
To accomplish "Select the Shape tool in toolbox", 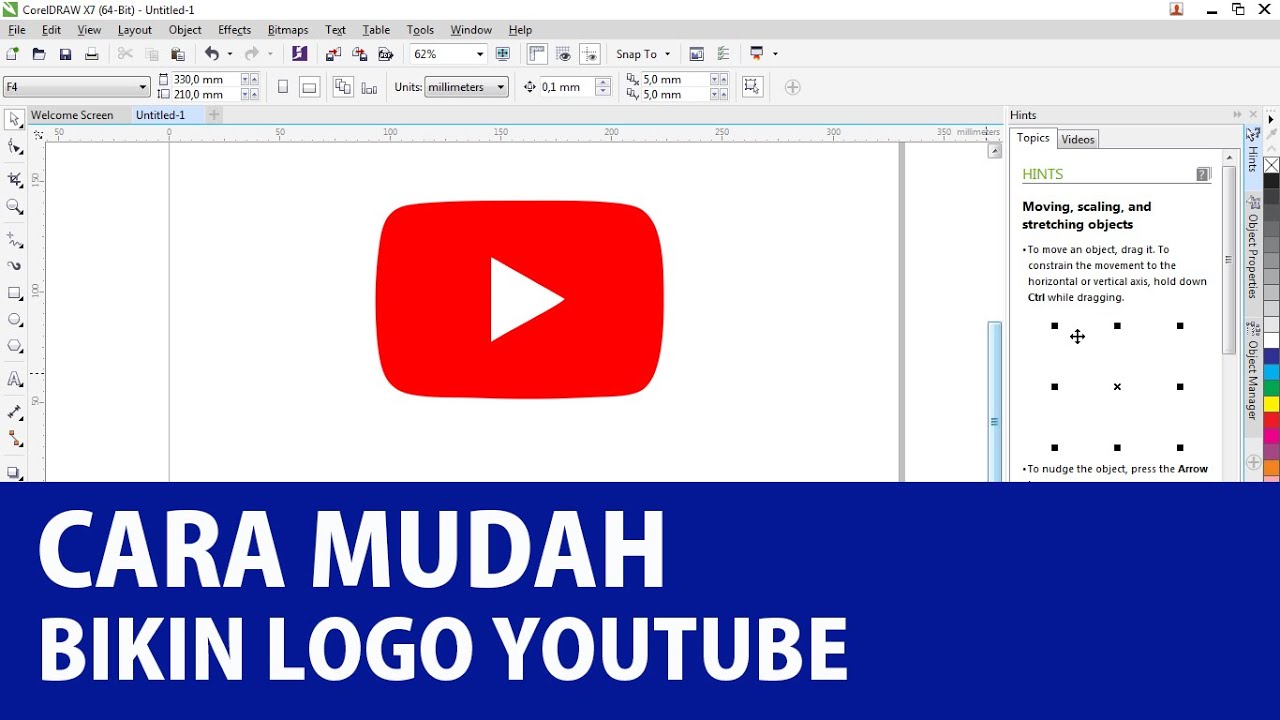I will tap(14, 148).
